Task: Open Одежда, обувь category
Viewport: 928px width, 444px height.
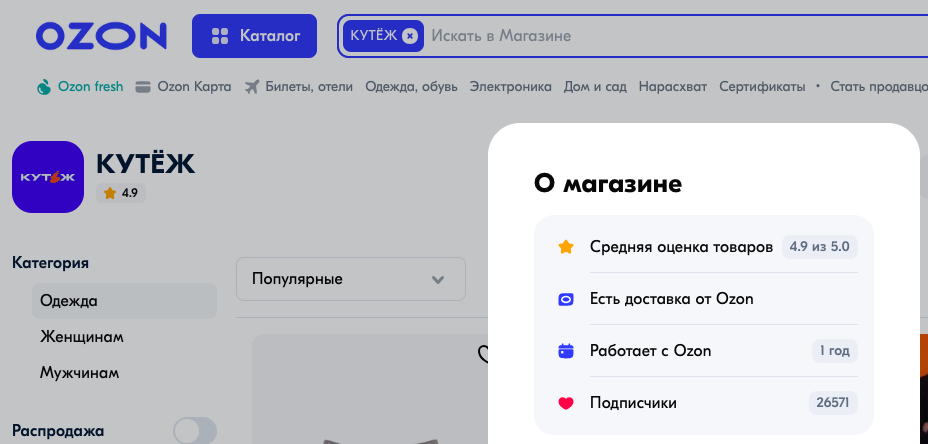Action: pos(411,87)
